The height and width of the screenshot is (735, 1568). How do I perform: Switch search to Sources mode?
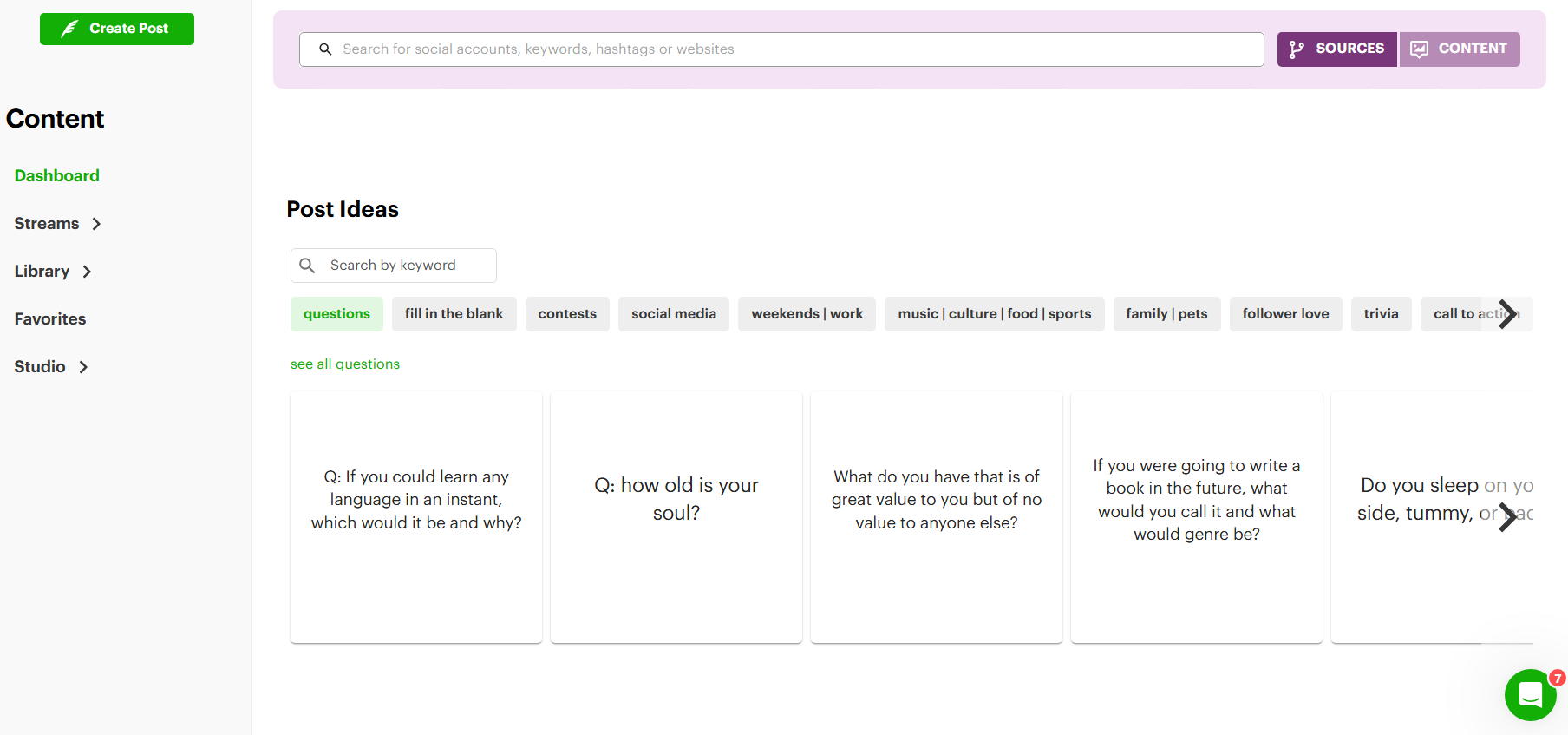[1336, 49]
